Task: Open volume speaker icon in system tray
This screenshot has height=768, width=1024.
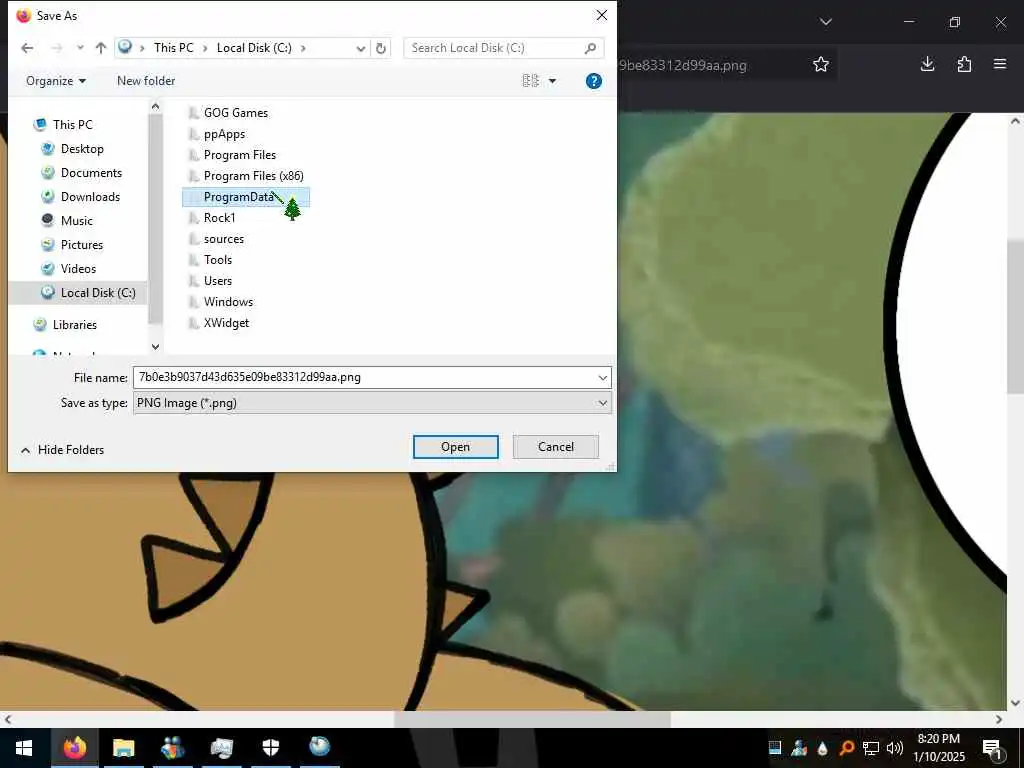Action: 895,748
